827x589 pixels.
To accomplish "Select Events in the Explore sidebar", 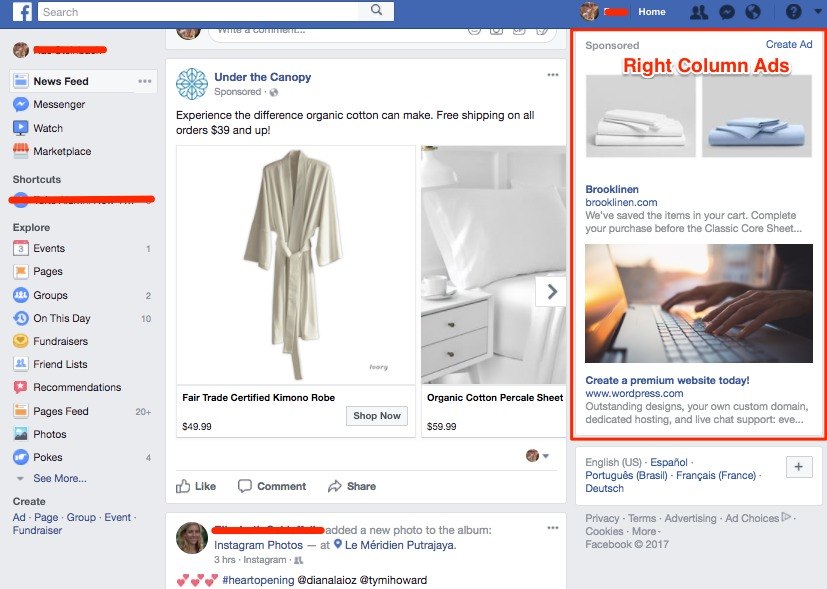I will point(49,248).
